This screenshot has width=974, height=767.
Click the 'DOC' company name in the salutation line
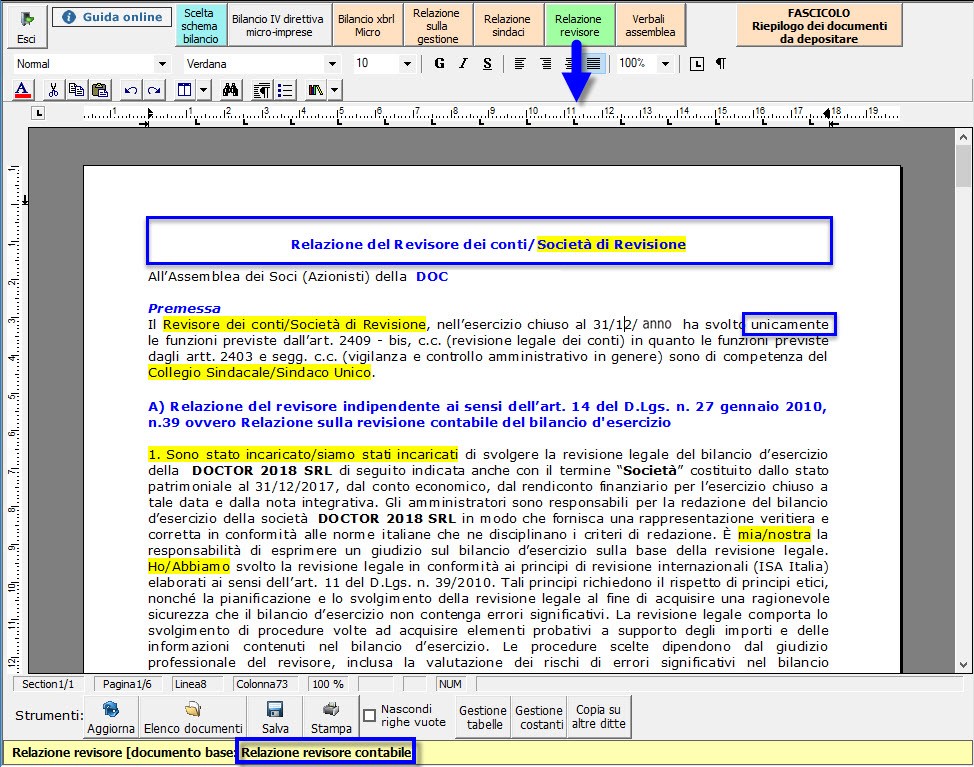pos(432,276)
